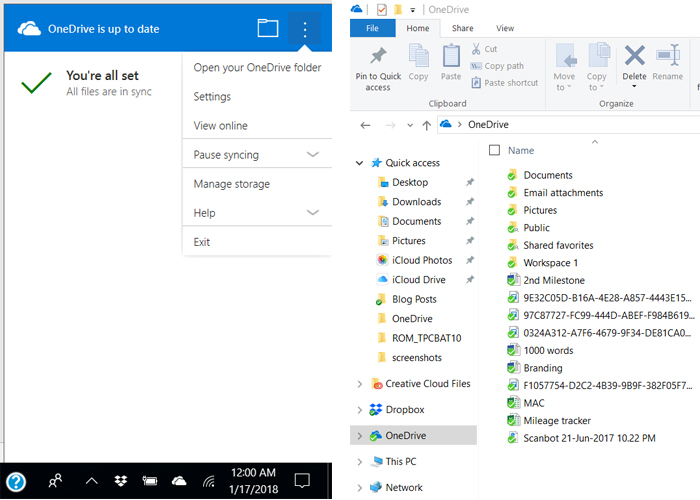Click the battery tray icon
700x500 pixels.
coord(150,481)
